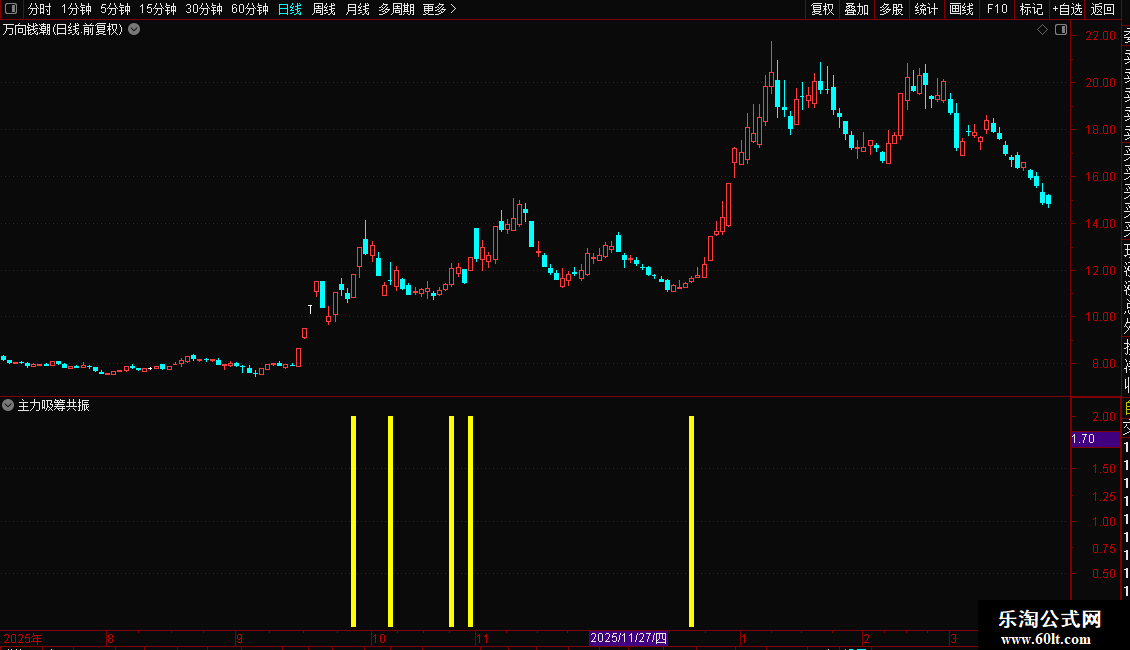Switch to 分时 intraday view
This screenshot has width=1130, height=650.
[x=40, y=9]
